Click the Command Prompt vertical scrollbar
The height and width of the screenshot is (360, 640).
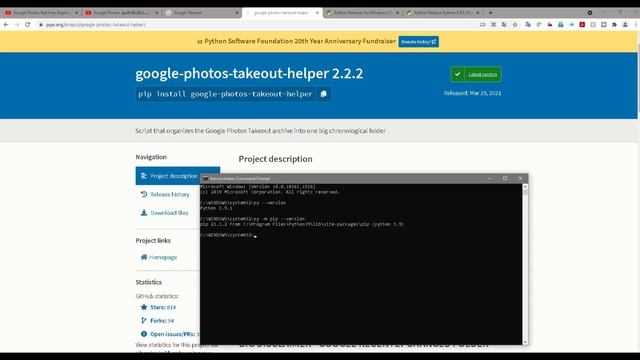click(x=525, y=264)
